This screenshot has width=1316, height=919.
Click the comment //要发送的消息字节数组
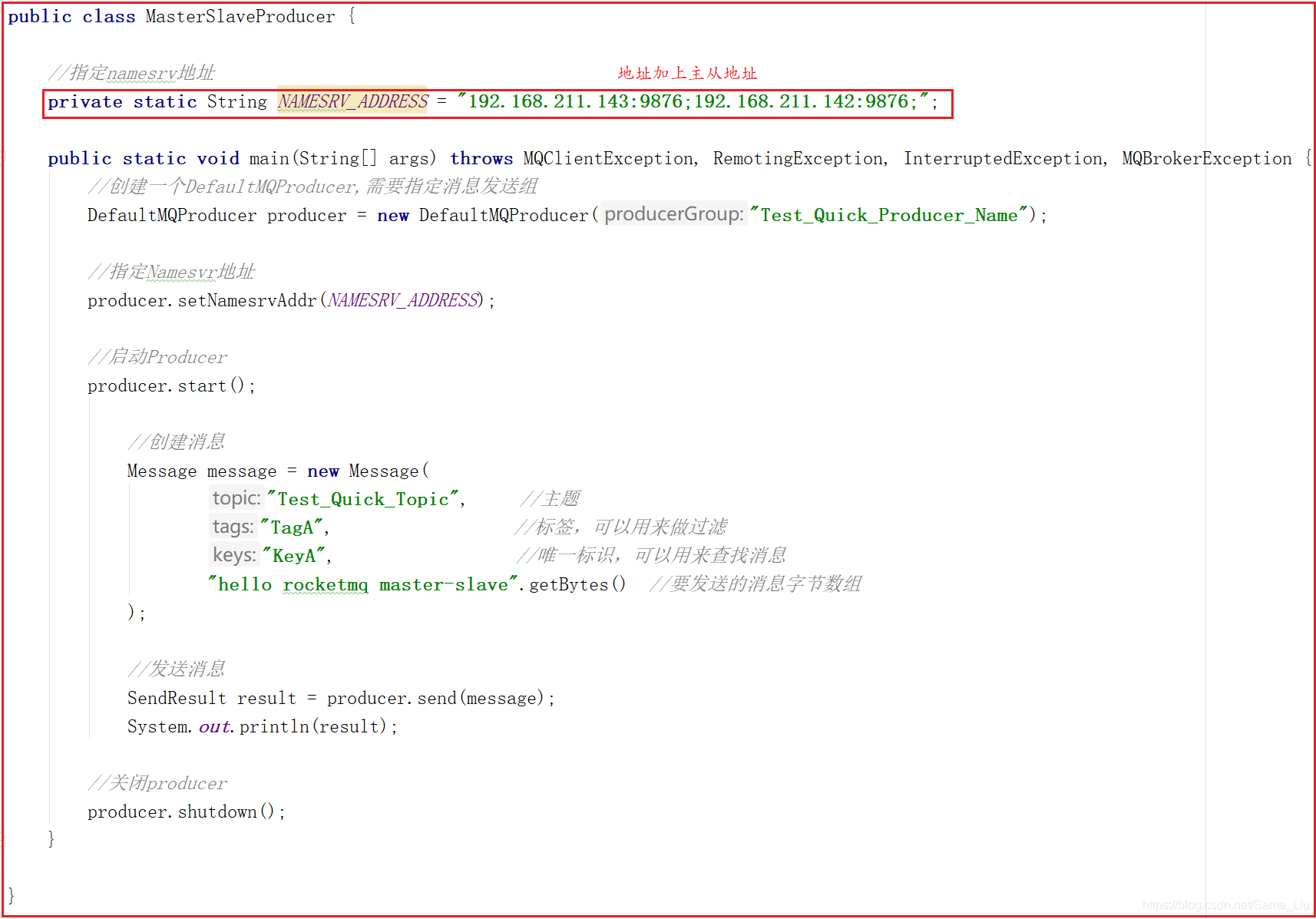pyautogui.click(x=756, y=584)
